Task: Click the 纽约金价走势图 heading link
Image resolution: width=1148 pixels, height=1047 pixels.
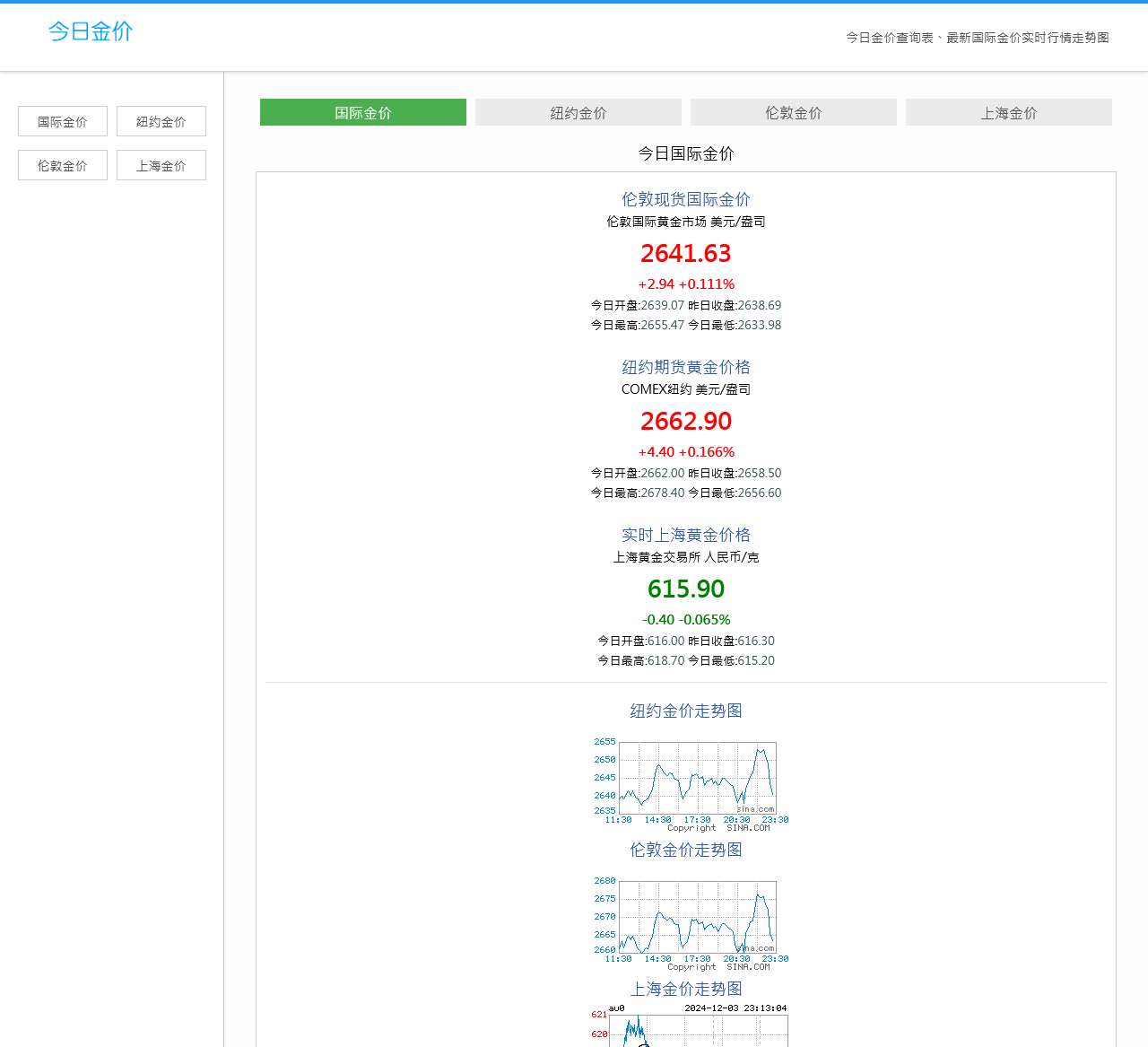Action: tap(686, 711)
